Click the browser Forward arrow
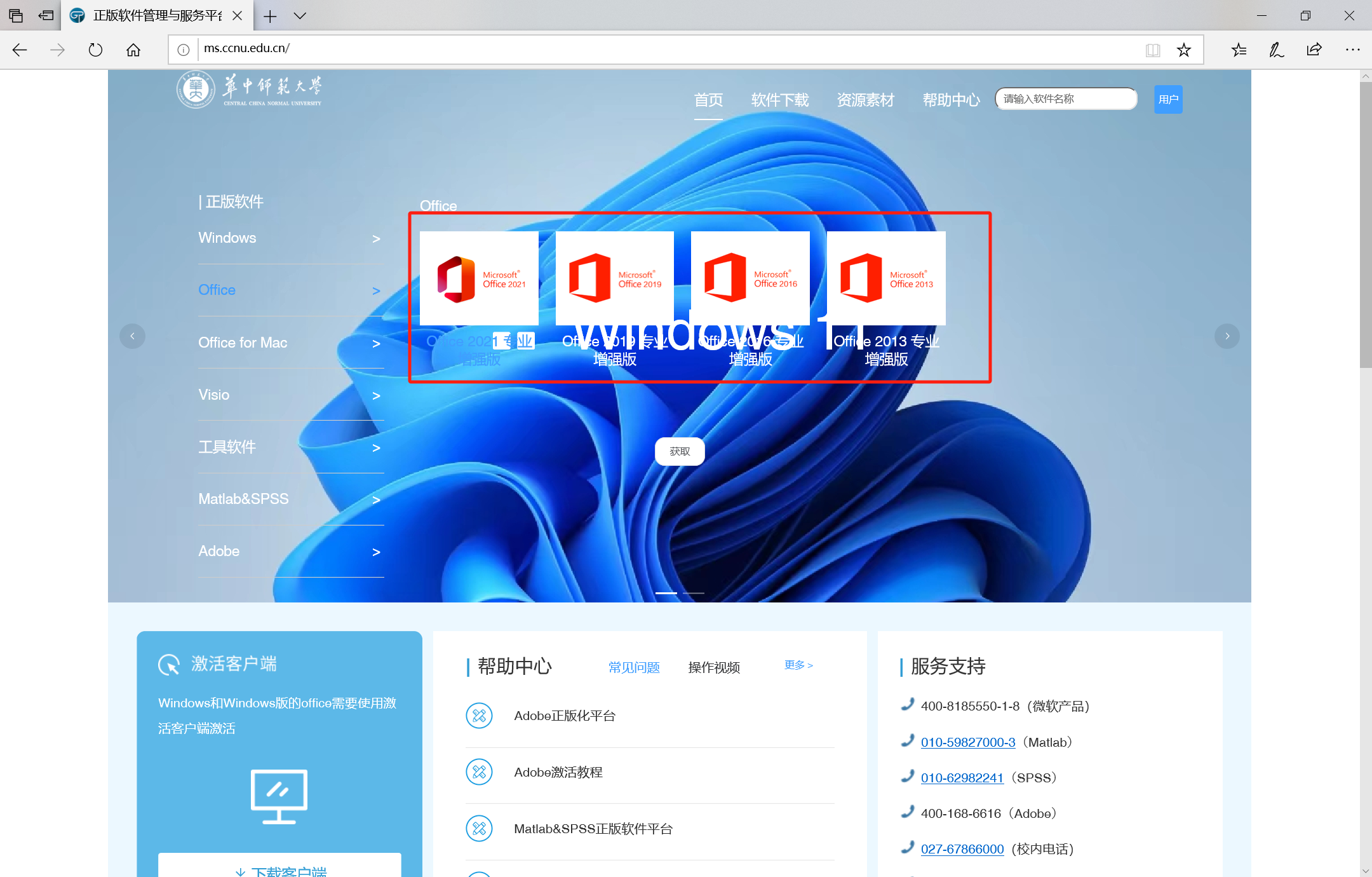This screenshot has height=877, width=1372. coord(57,50)
